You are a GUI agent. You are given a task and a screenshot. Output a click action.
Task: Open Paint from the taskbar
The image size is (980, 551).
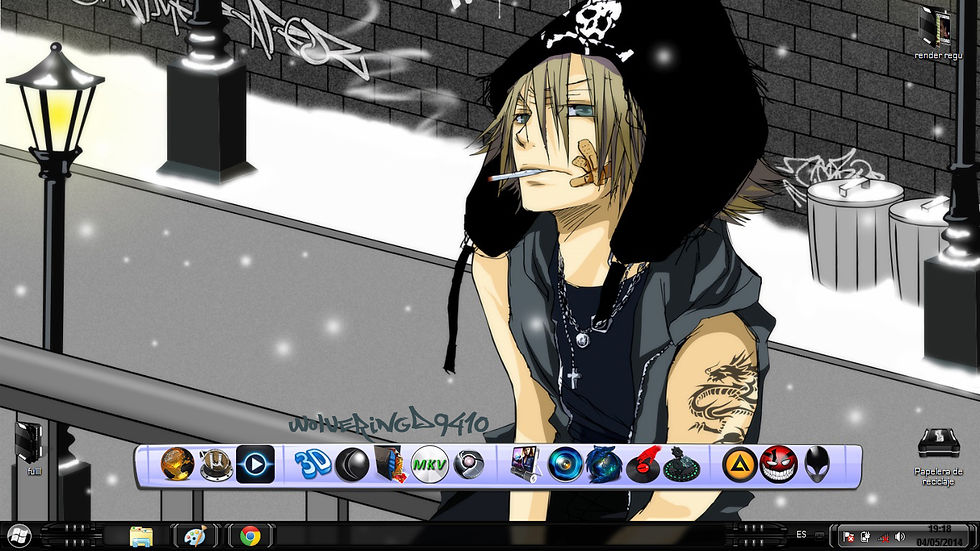pos(195,537)
